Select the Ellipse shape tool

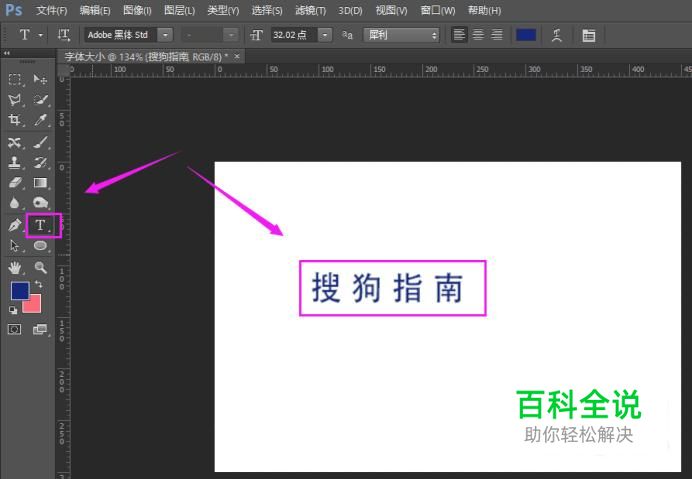[40, 245]
